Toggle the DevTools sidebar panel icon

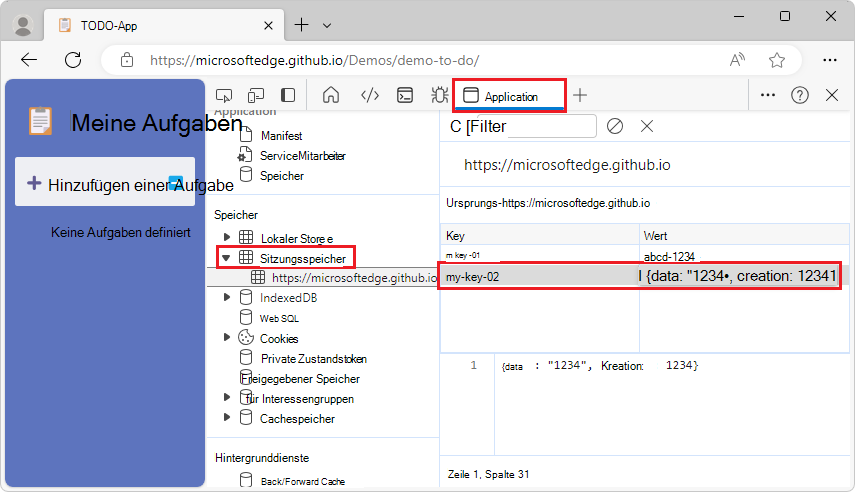[288, 95]
